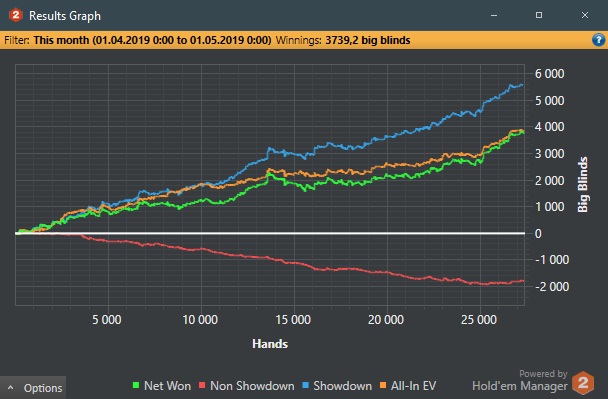Toggle the Non Showdown red legend swatch

point(202,385)
